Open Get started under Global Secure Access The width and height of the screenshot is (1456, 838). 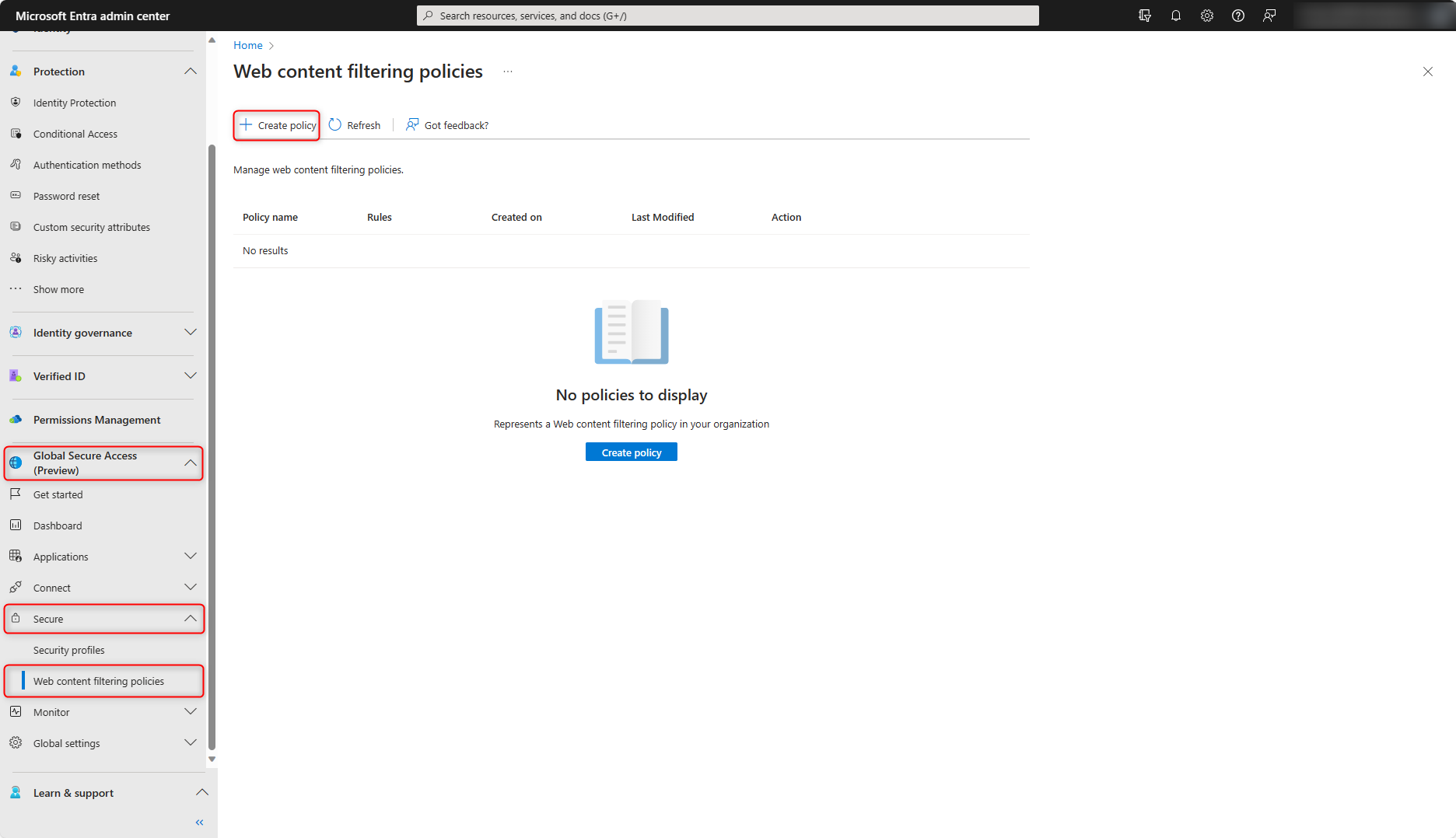tap(58, 494)
